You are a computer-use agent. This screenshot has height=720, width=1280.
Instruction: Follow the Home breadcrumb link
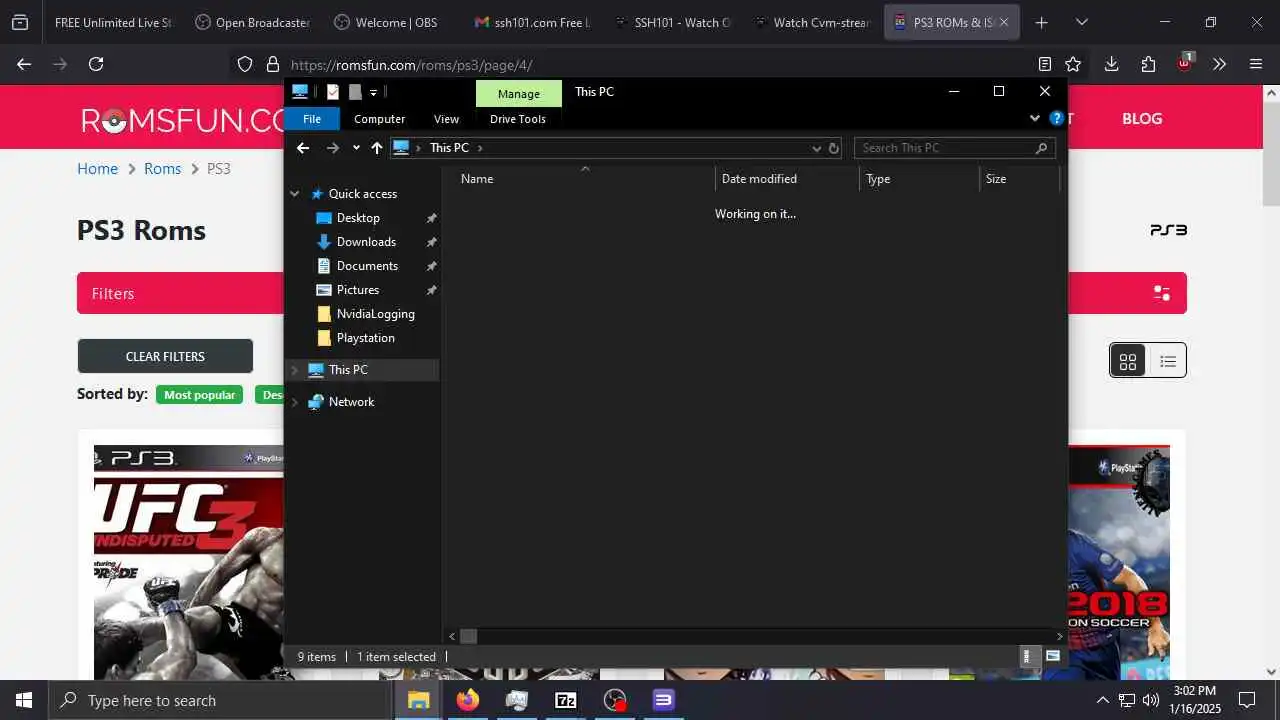click(98, 169)
